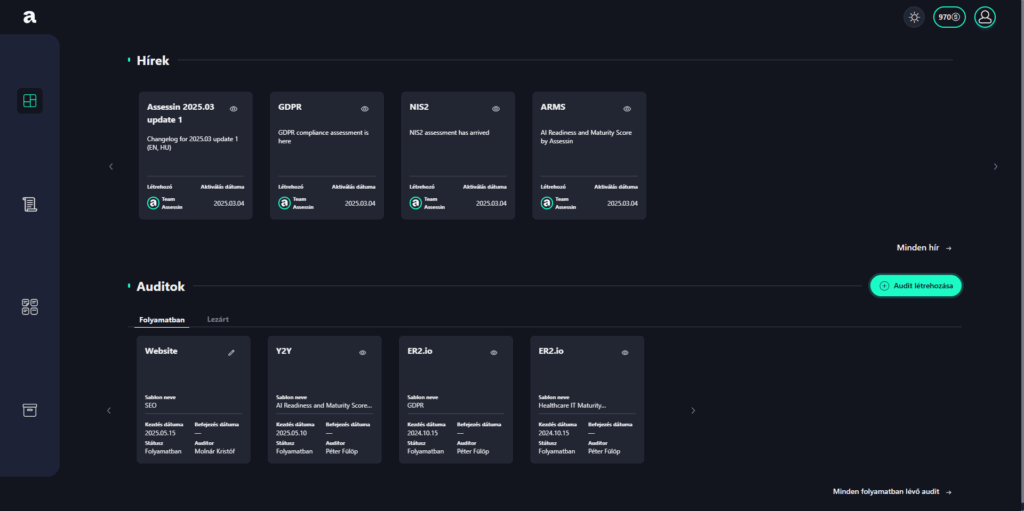Switch to the Lezárt tab
1024x511 pixels.
217,319
